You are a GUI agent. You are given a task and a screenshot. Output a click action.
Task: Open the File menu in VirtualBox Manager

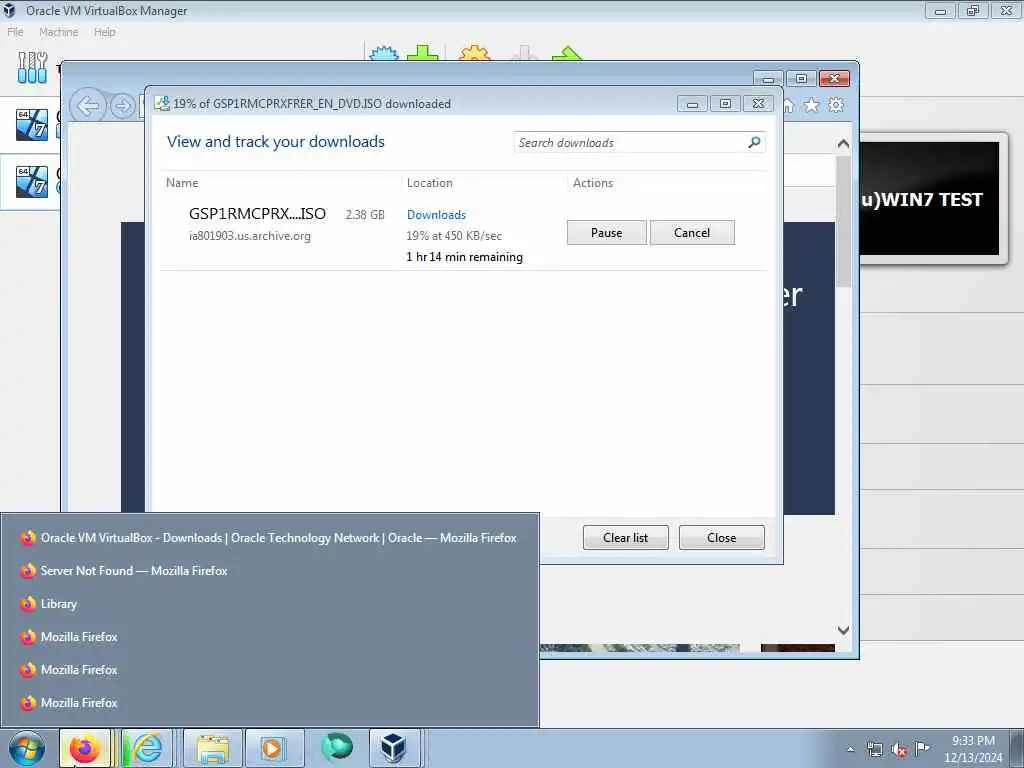point(15,32)
